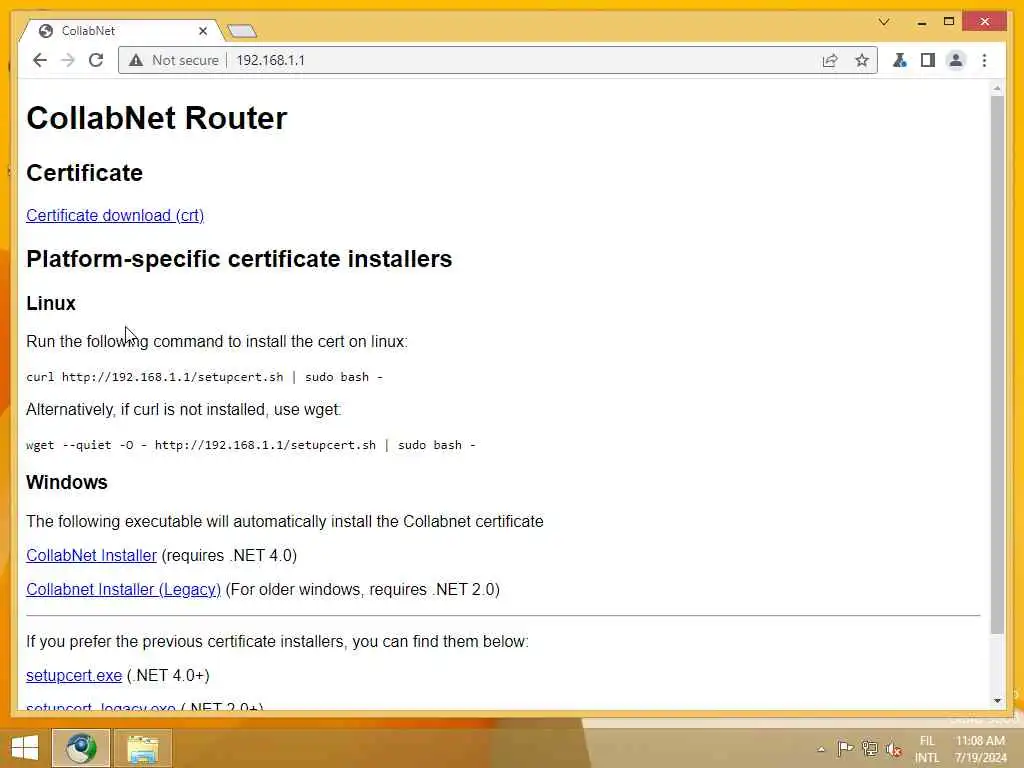
Task: Toggle the browser side panel
Action: point(927,60)
